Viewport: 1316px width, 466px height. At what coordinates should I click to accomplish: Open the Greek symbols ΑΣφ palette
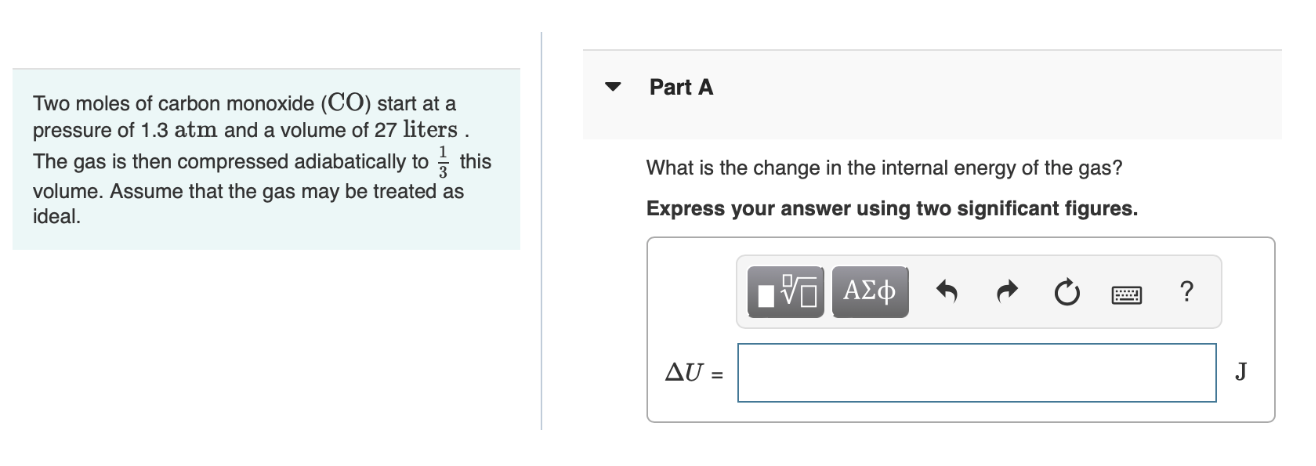click(870, 292)
